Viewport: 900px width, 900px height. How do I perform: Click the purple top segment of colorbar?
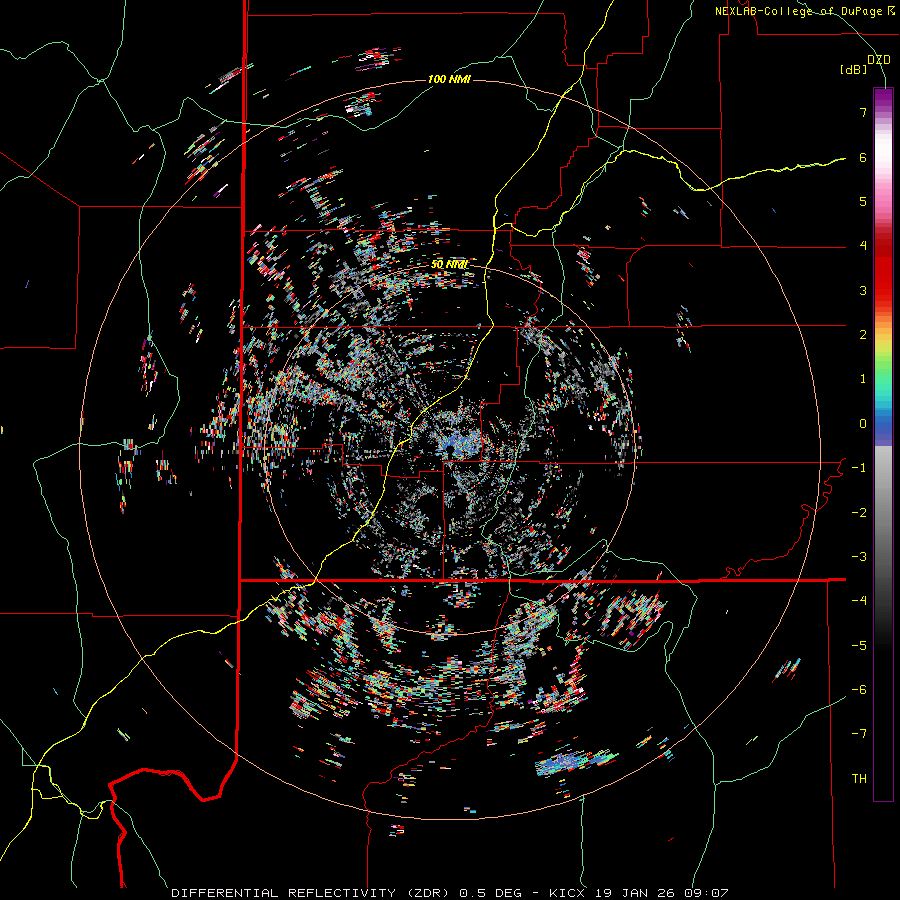[883, 98]
